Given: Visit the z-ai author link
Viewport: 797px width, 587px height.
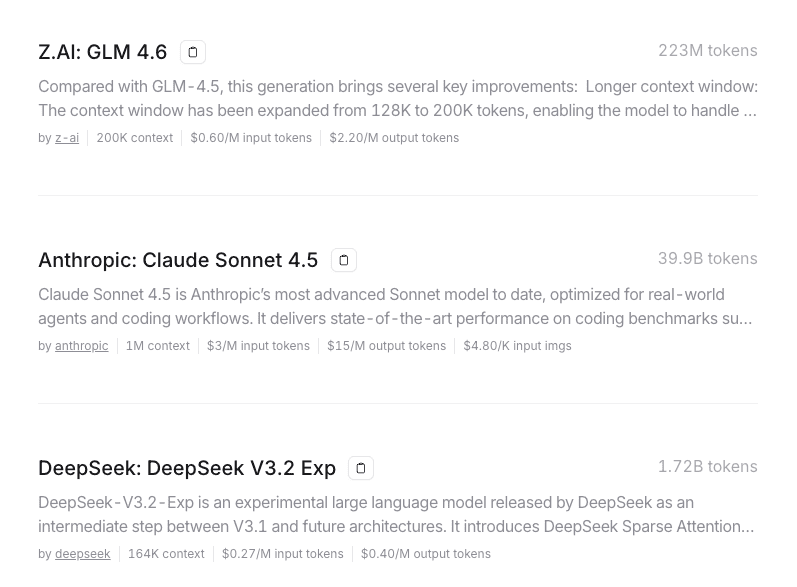Looking at the screenshot, I should [67, 138].
